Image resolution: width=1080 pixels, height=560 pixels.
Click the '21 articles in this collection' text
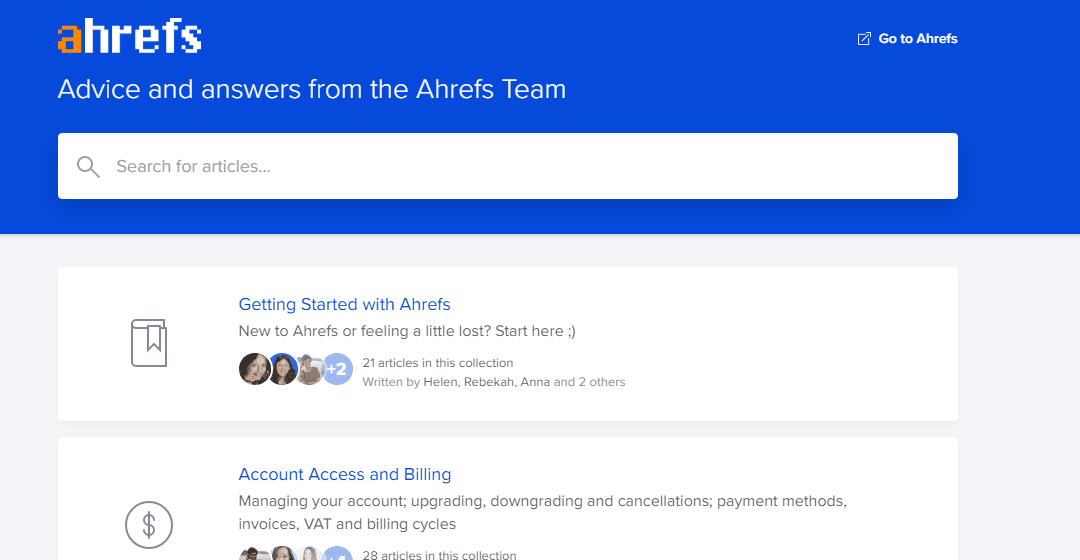tap(437, 363)
